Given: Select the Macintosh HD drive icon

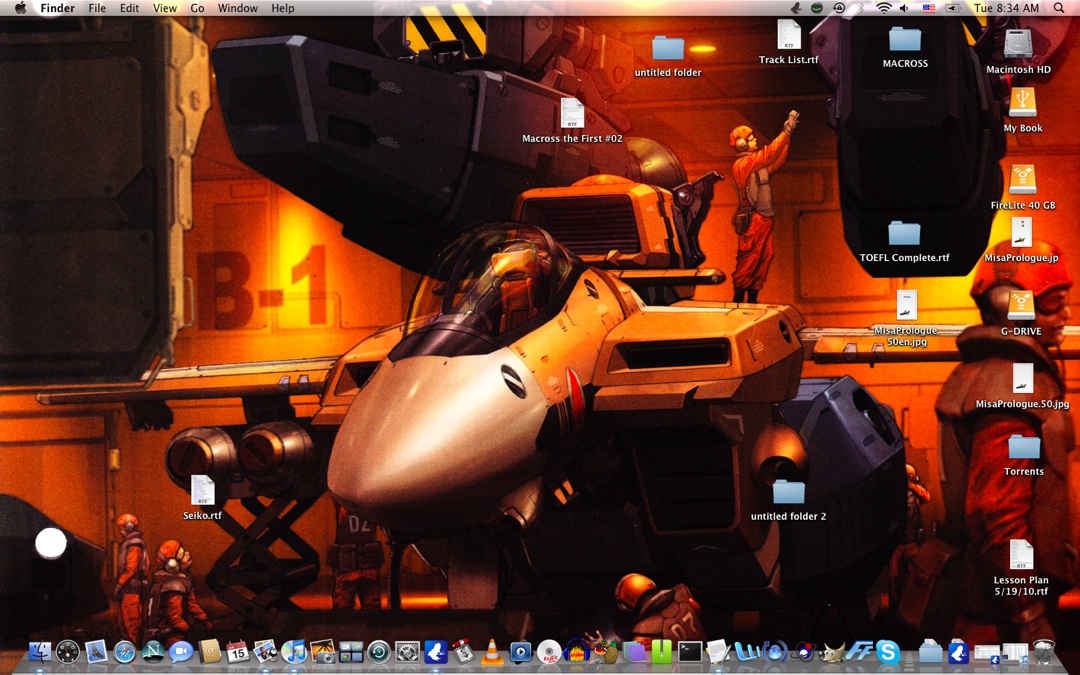Looking at the screenshot, I should tap(1018, 44).
